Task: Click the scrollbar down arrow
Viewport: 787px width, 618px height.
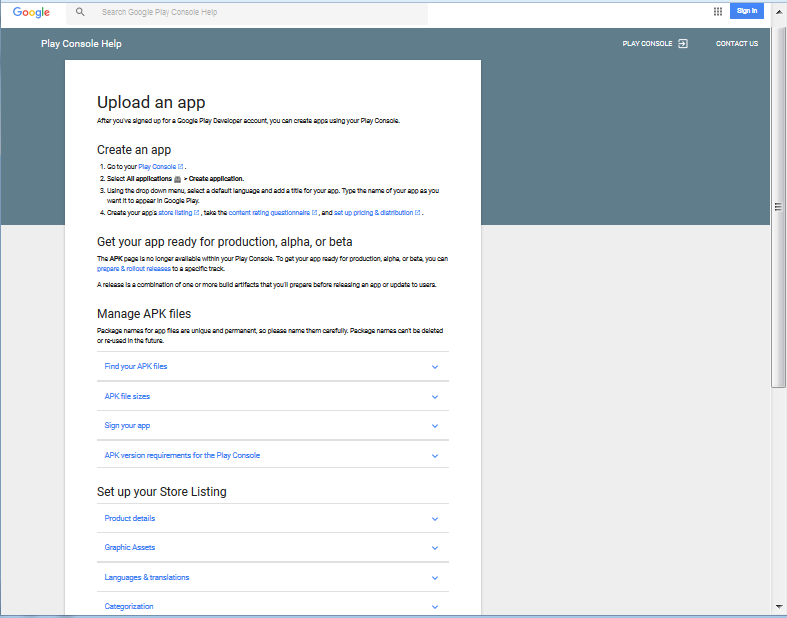Action: [x=779, y=606]
